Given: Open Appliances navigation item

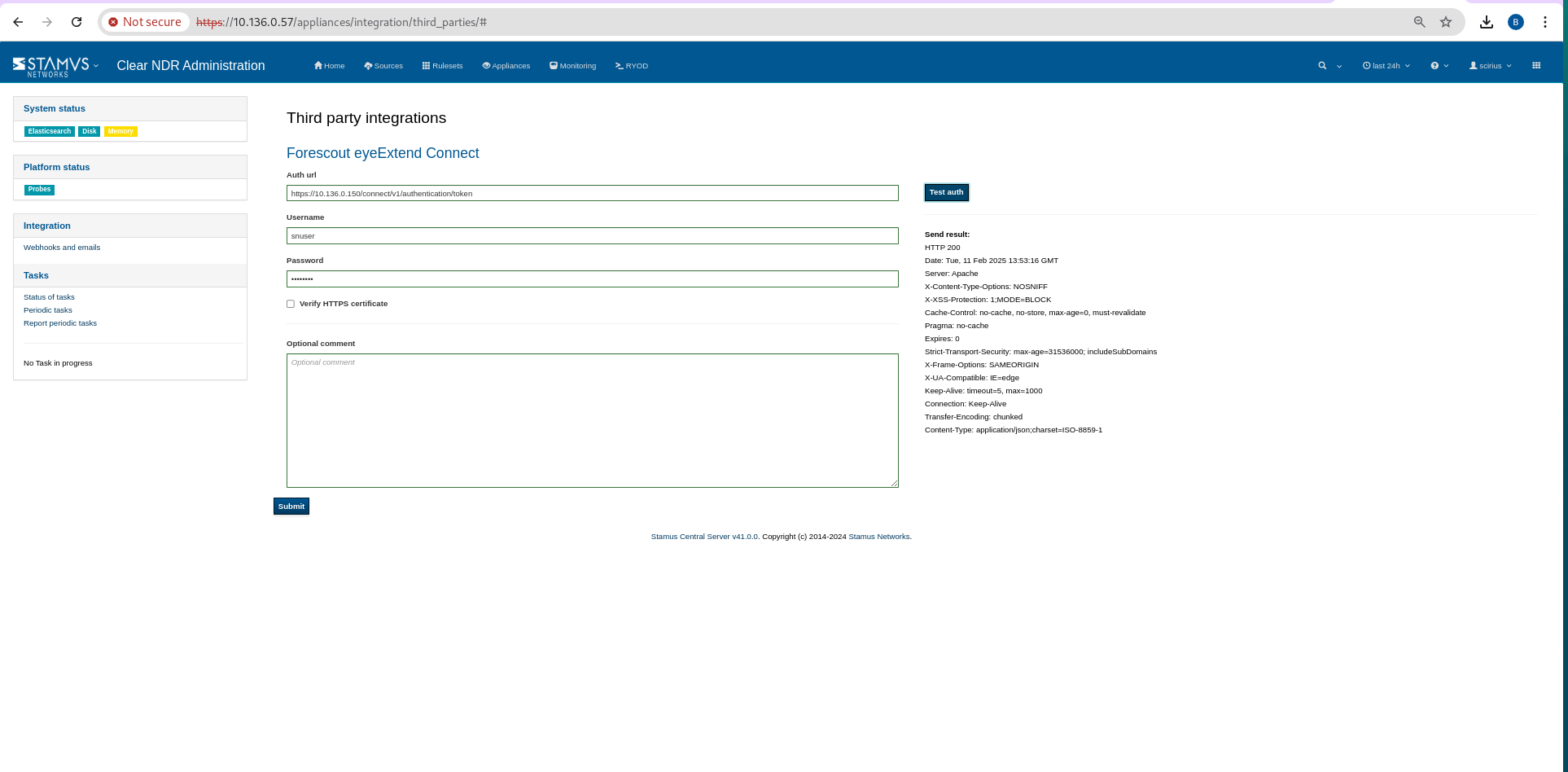Looking at the screenshot, I should point(506,66).
